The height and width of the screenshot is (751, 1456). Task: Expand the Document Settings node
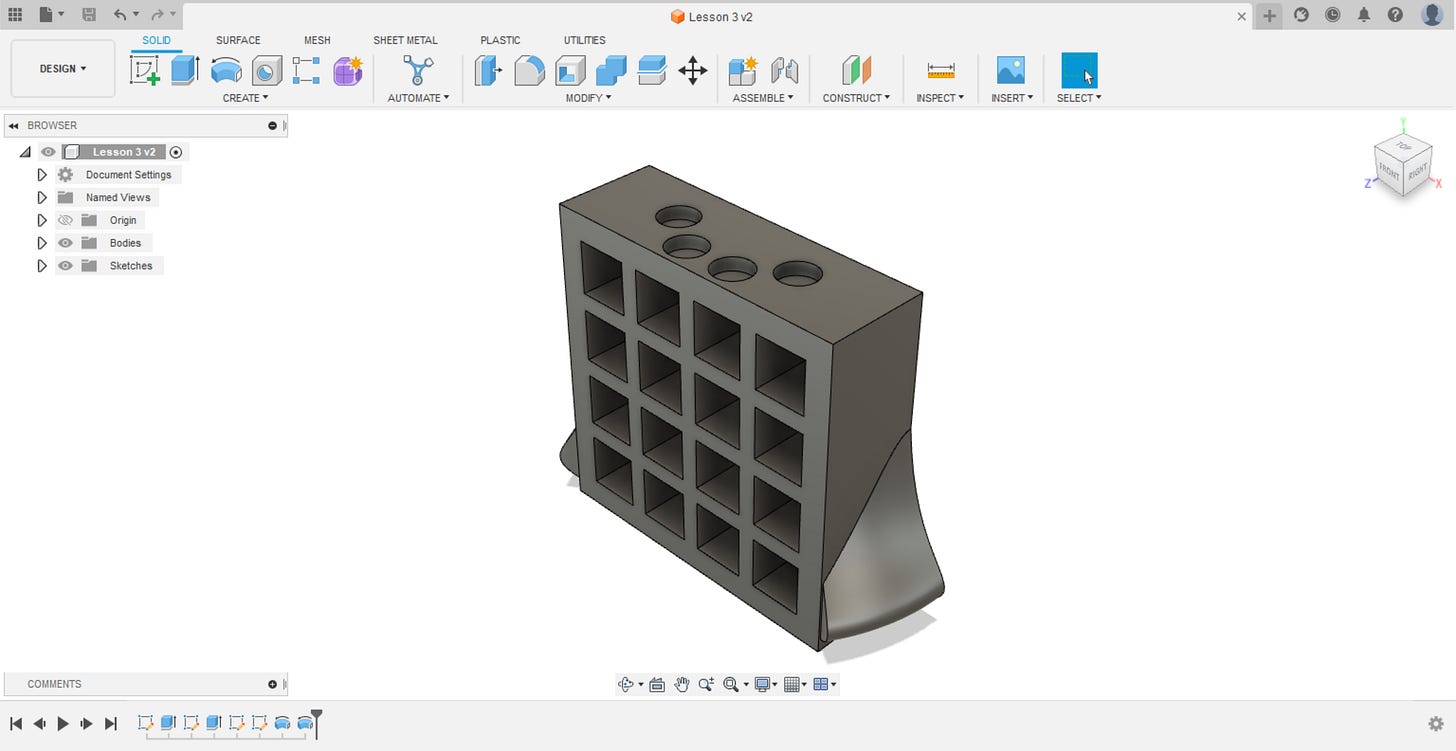pyautogui.click(x=42, y=175)
